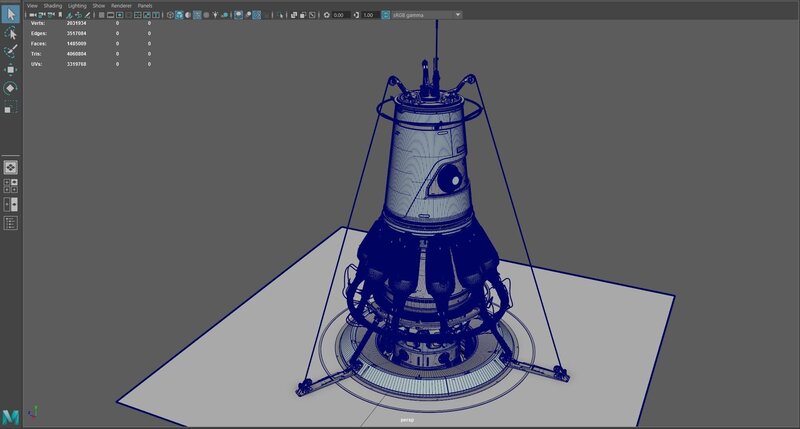The height and width of the screenshot is (429, 800).
Task: Click the persp camera label
Action: pyautogui.click(x=405, y=421)
